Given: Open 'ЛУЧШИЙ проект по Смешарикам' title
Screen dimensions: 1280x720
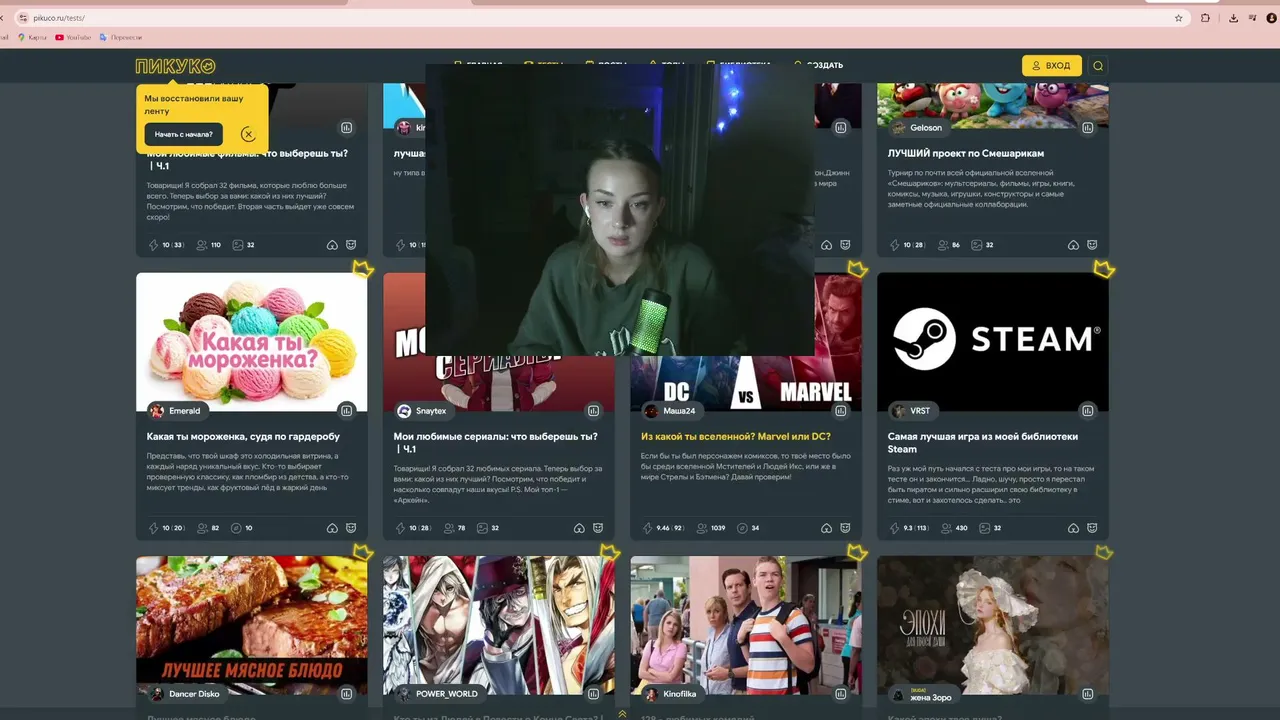Looking at the screenshot, I should (966, 154).
